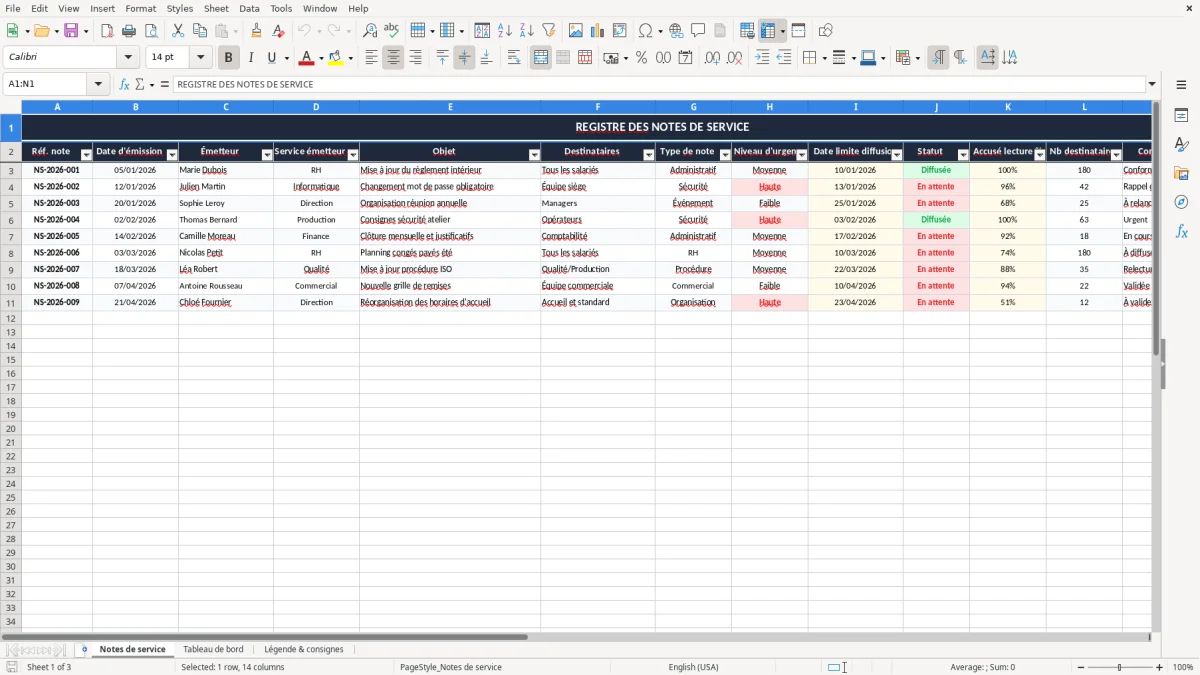Screen dimensions: 1200x675
Task: Click the AutoFilter funnel icon
Action: tap(549, 31)
